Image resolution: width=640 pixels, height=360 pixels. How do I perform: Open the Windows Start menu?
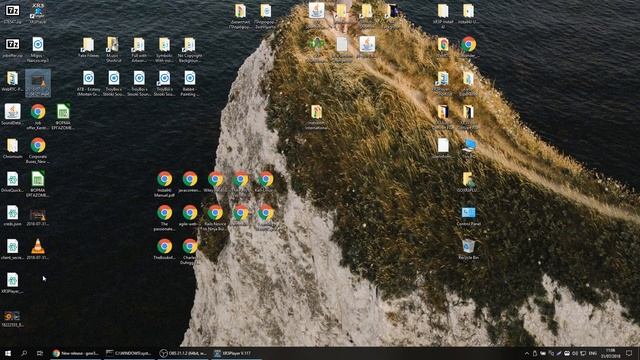(x=8, y=353)
